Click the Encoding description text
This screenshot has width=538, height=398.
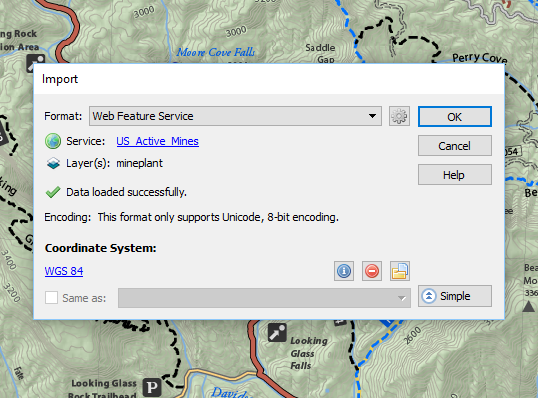[218, 217]
